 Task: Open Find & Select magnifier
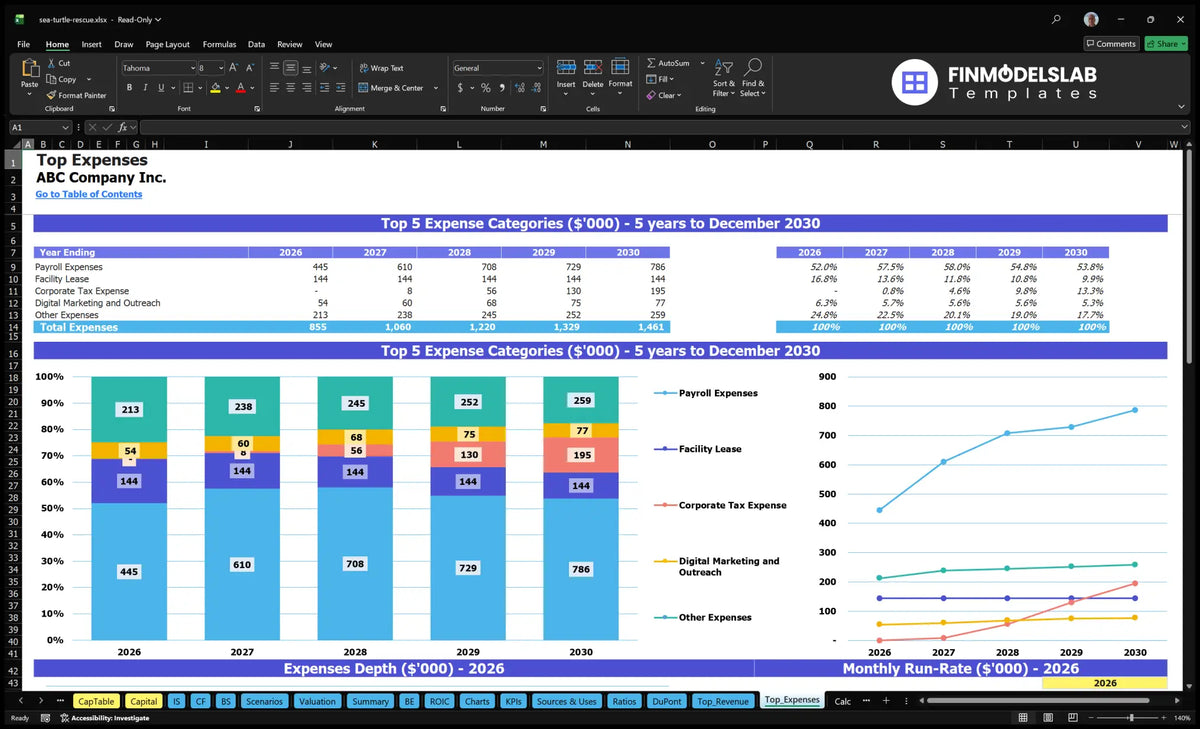click(x=753, y=67)
